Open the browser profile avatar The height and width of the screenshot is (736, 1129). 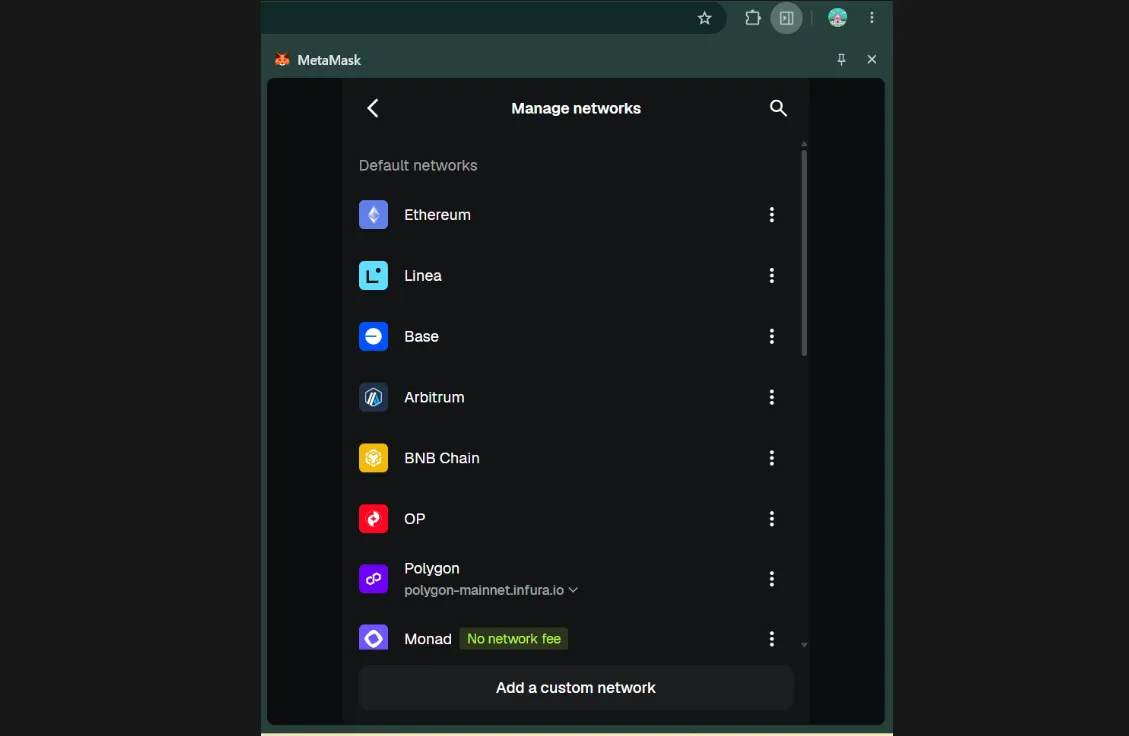point(837,18)
